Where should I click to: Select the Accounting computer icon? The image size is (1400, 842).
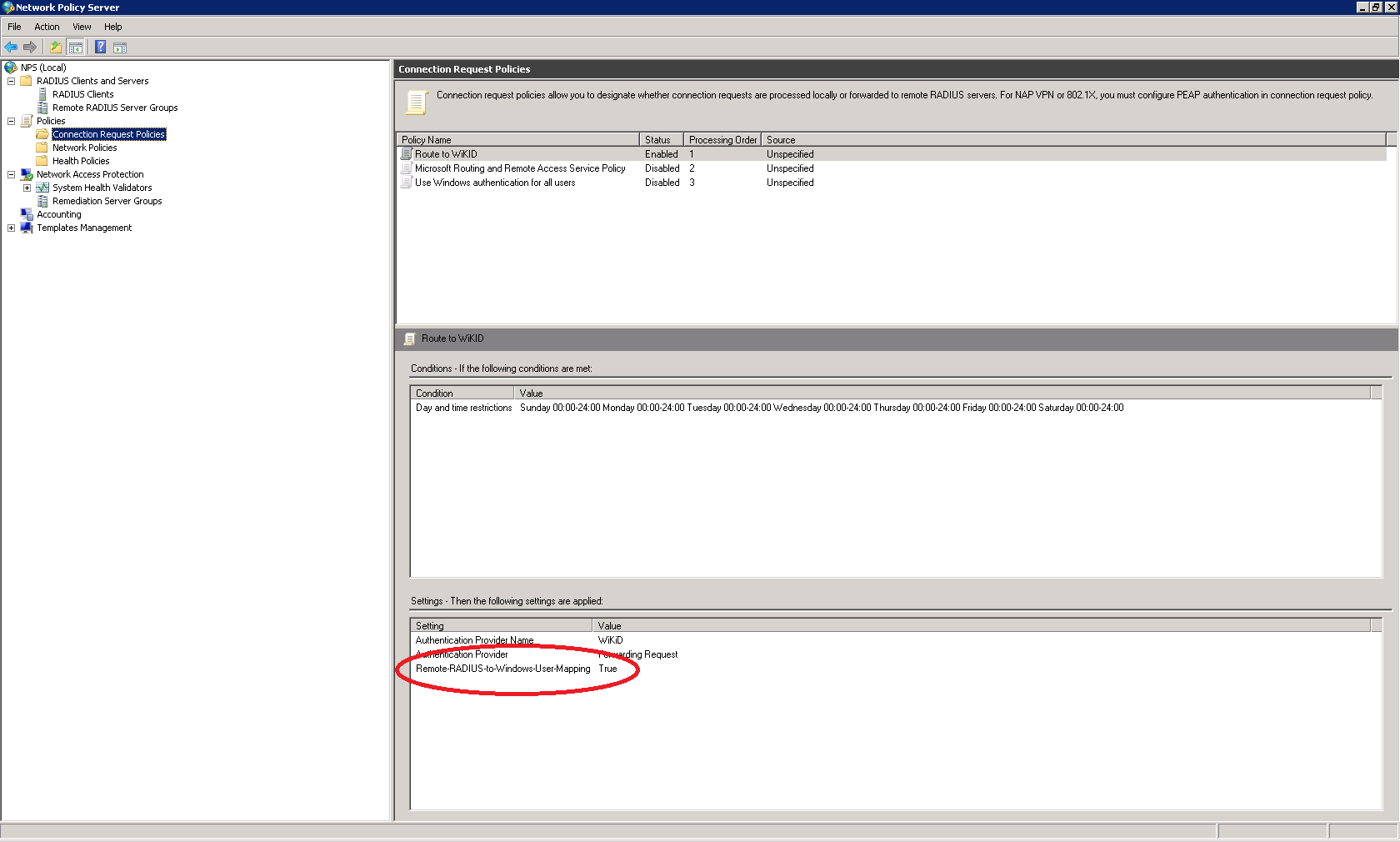click(x=27, y=214)
